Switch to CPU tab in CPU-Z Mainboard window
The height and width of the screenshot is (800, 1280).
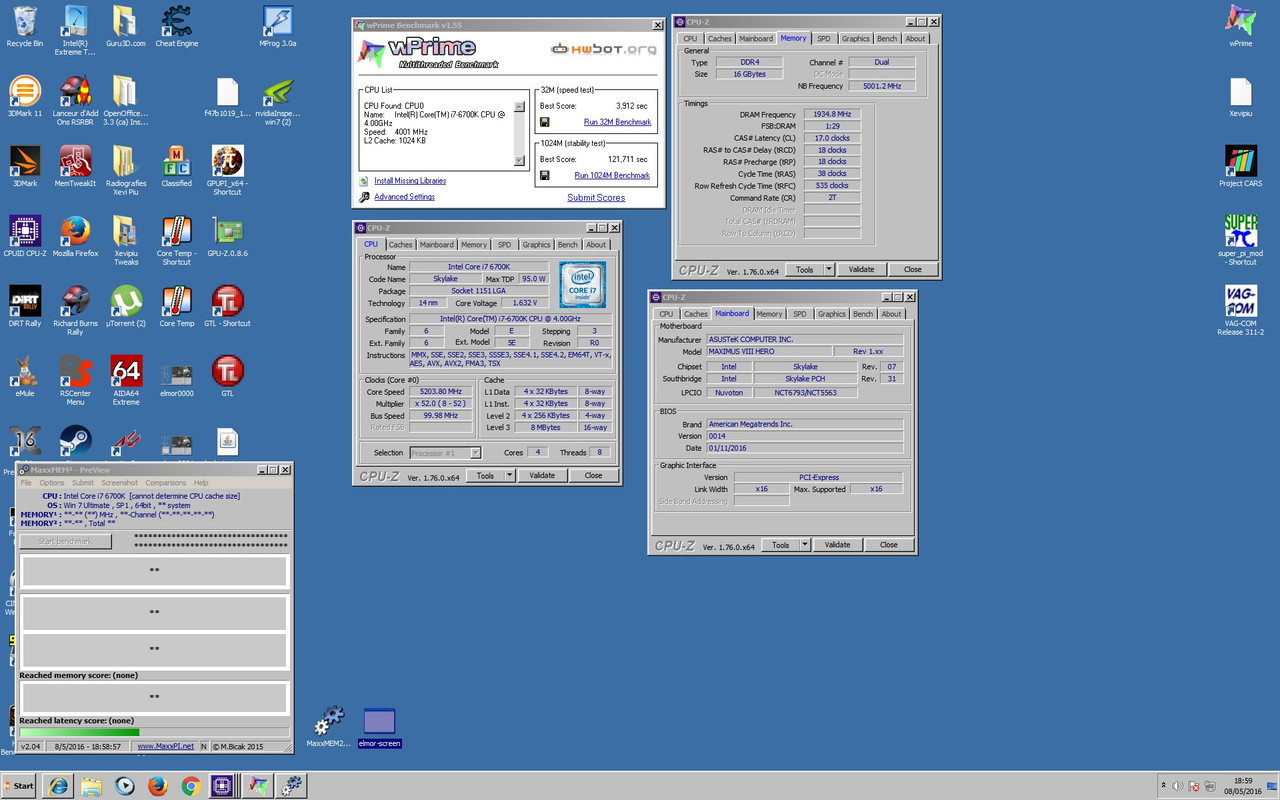666,314
